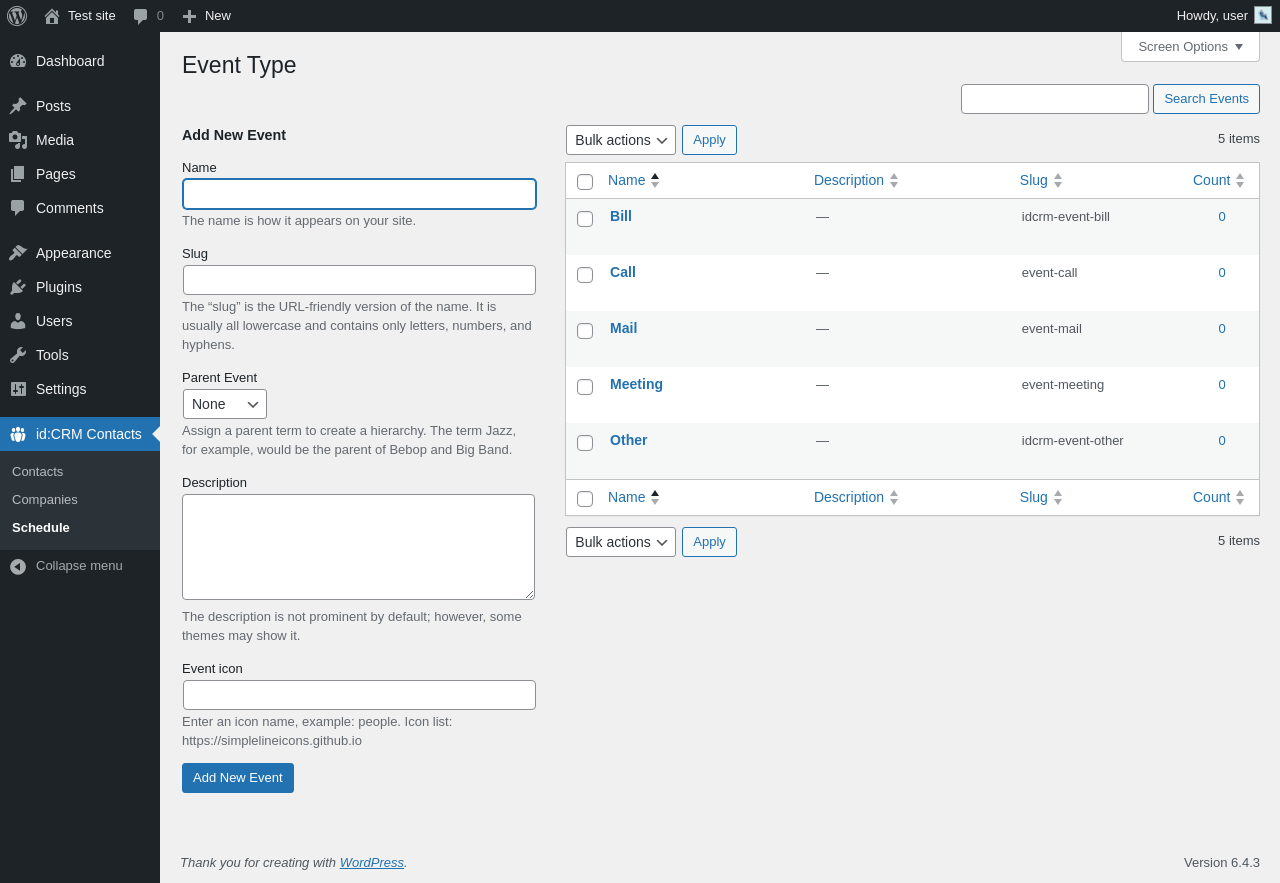Click the Plugins plug icon in sidebar
This screenshot has height=883, width=1280.
pyautogui.click(x=18, y=287)
